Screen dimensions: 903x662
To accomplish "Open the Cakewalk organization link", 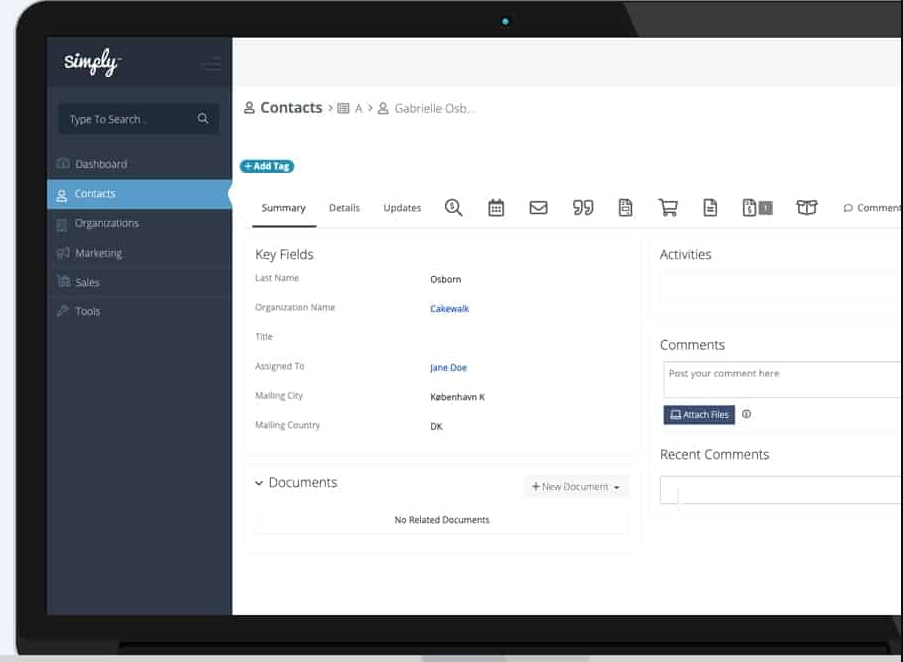I will [449, 309].
